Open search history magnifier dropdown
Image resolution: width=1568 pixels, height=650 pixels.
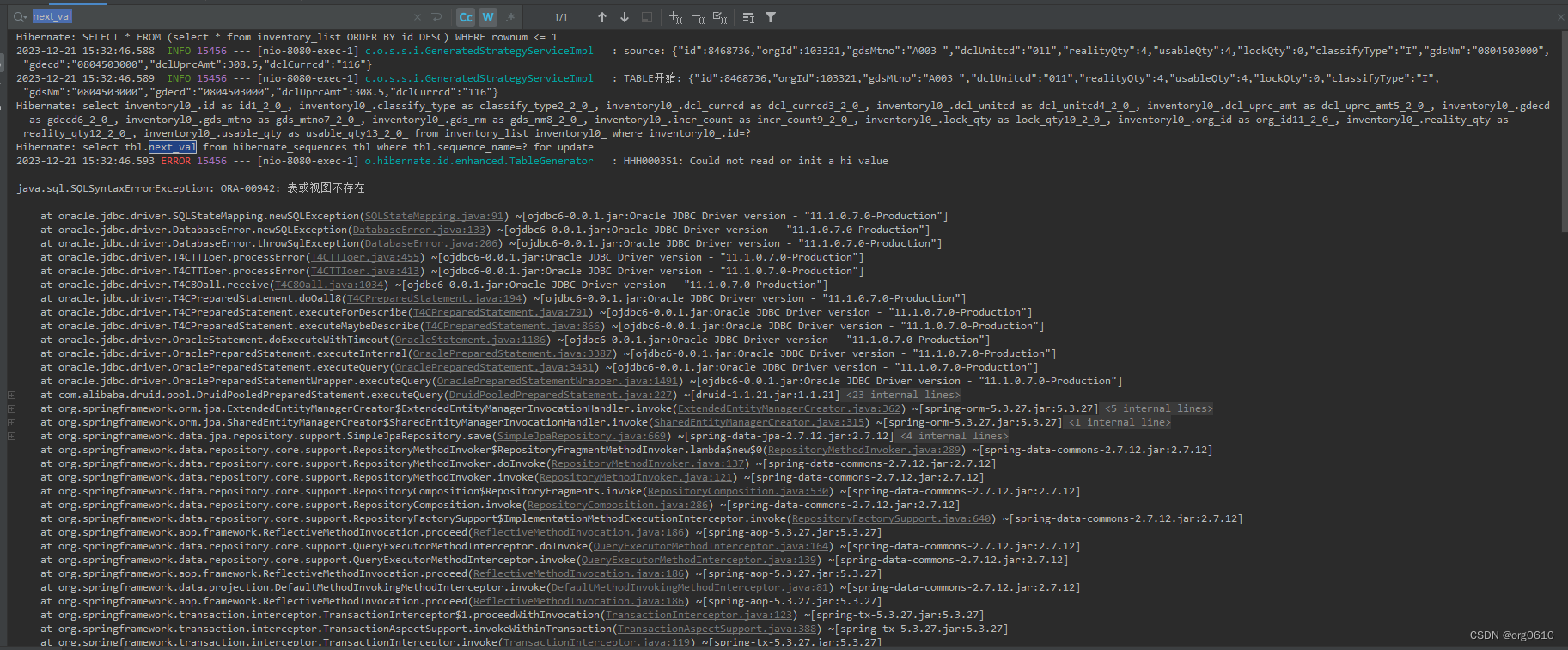(19, 16)
